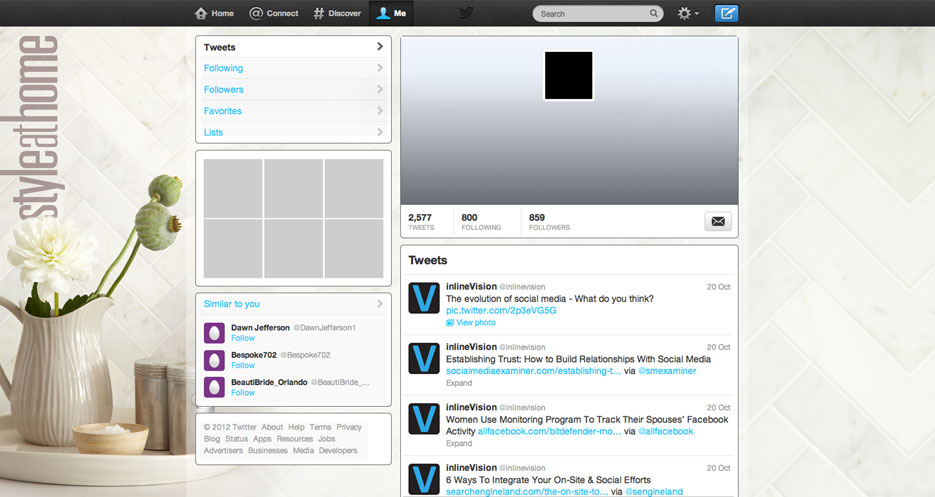Open the Terms footer link
This screenshot has width=935, height=497.
(320, 427)
